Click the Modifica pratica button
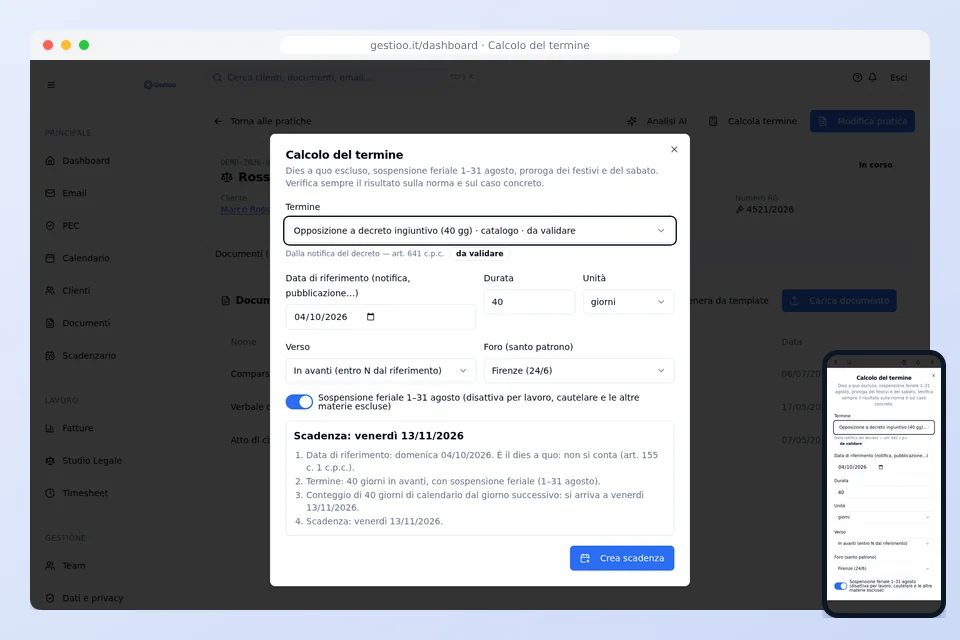Image resolution: width=960 pixels, height=640 pixels. 862,121
